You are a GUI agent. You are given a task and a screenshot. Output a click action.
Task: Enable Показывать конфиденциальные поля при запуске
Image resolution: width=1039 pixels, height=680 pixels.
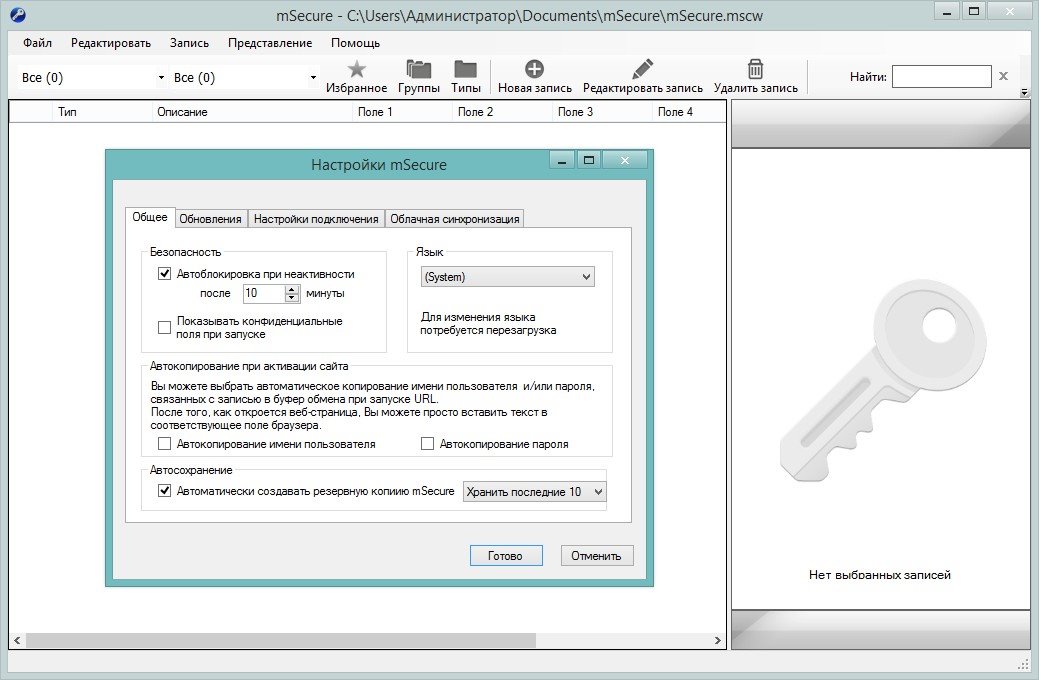pyautogui.click(x=164, y=327)
